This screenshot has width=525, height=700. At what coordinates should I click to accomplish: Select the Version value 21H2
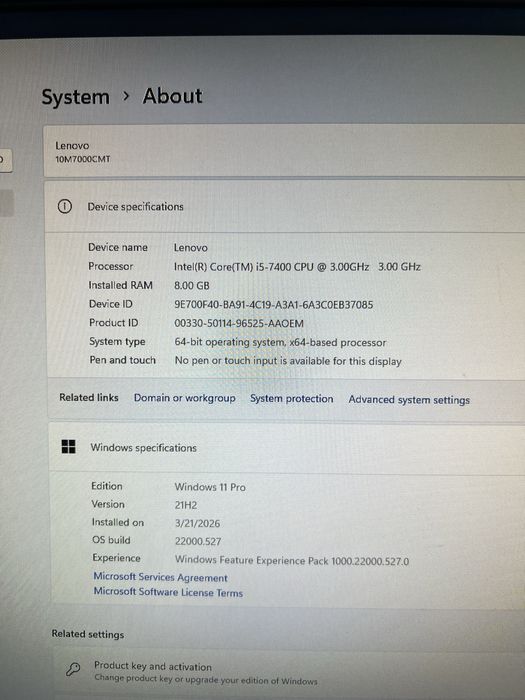(186, 505)
